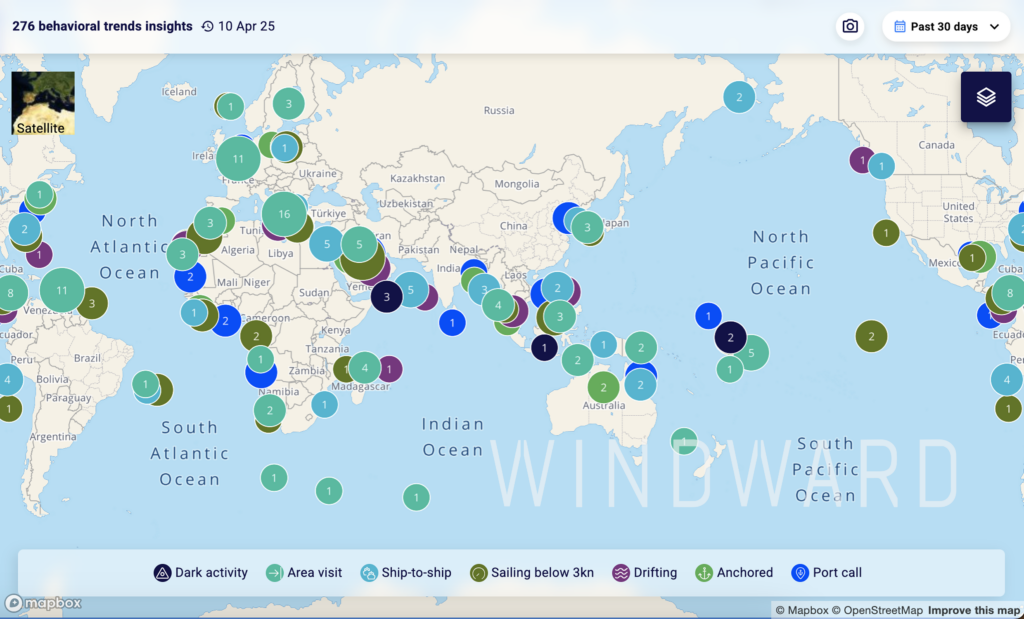
Task: Select the Ship-to-ship 5 cluster near Egypt
Action: [x=327, y=244]
